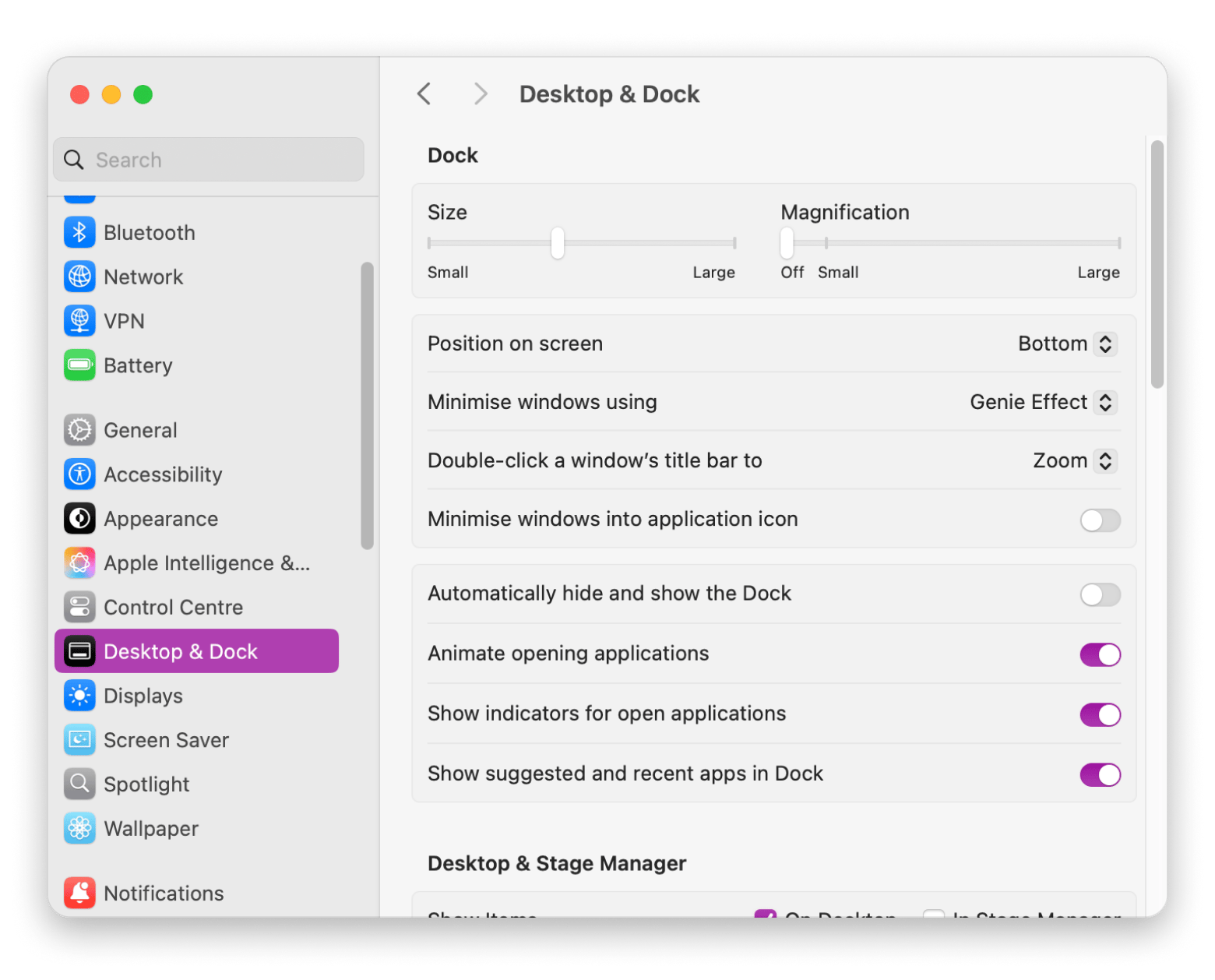Open the Zoom title bar action dropdown

1074,460
